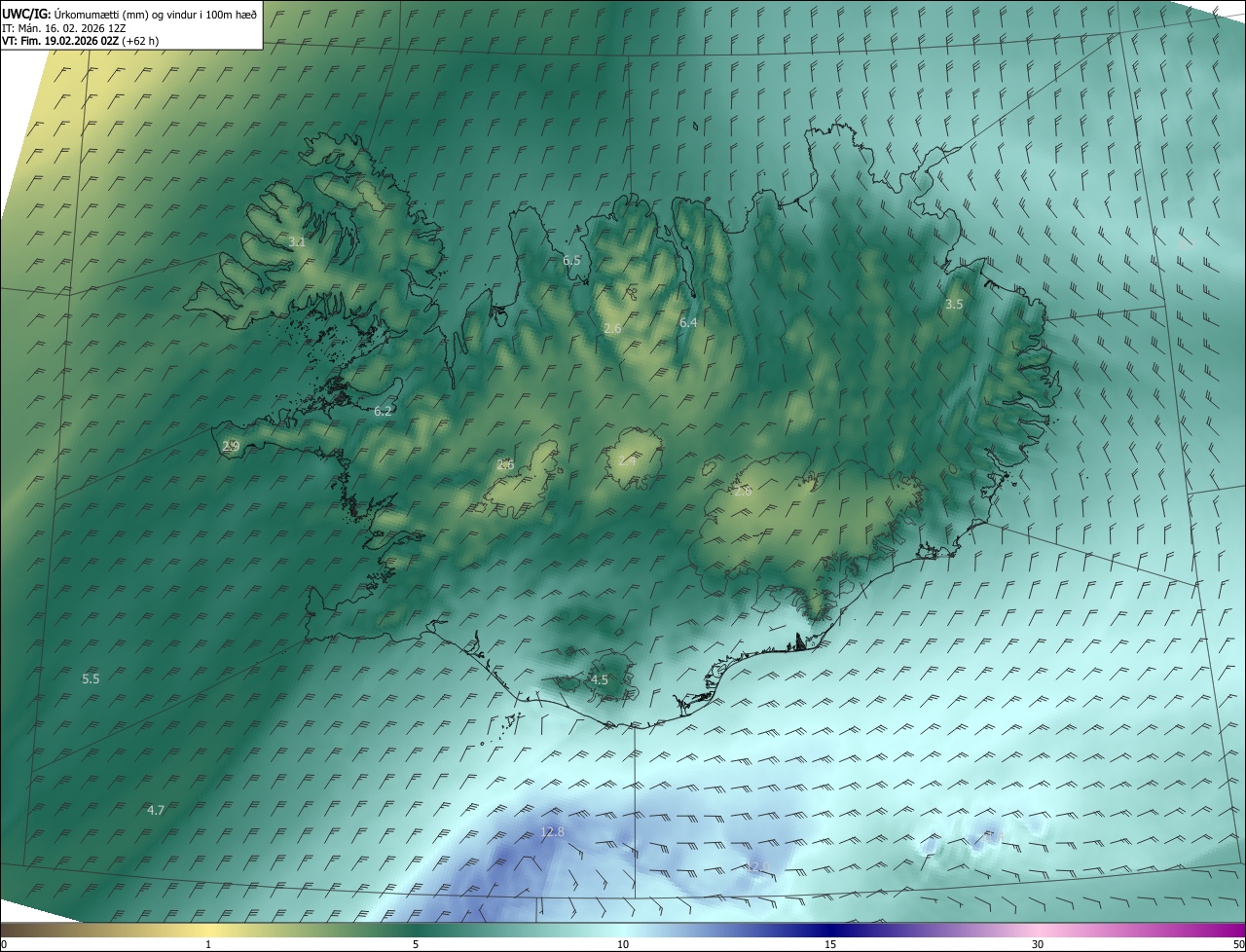
Task: Click the '5' tick on the color scale
Action: click(416, 944)
